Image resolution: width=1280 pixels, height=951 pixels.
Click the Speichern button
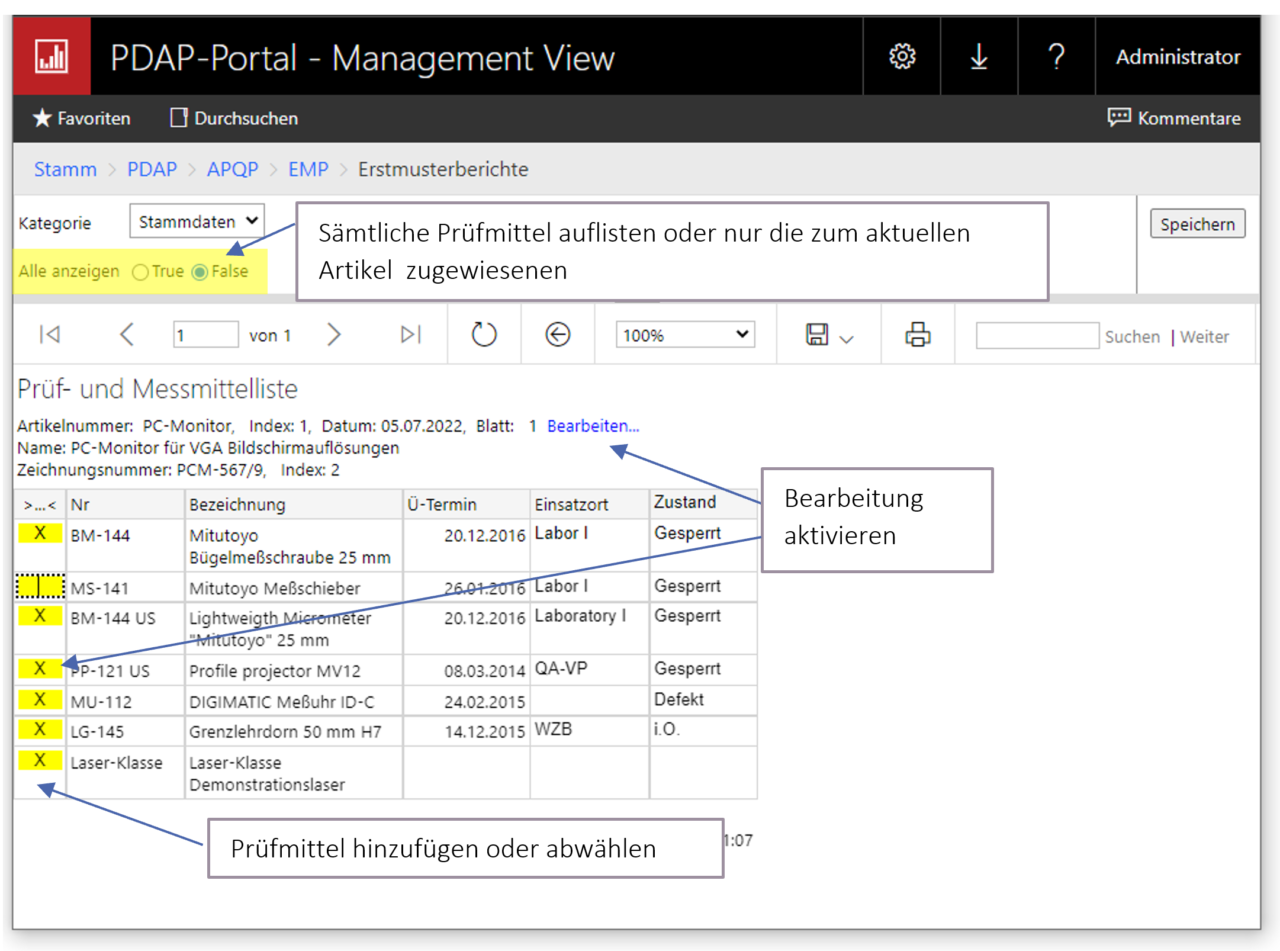pos(1197,224)
